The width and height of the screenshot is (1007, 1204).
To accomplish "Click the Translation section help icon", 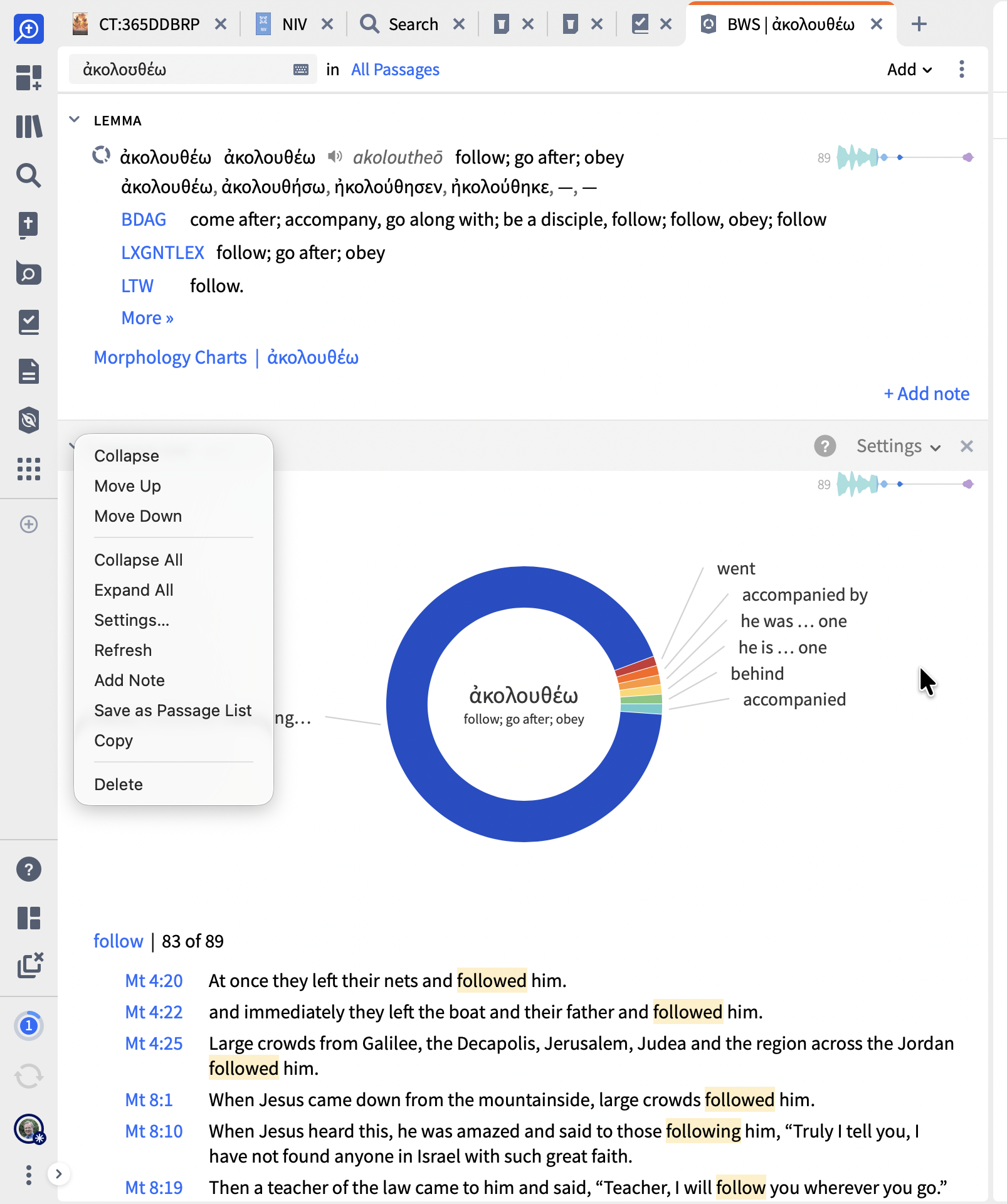I will 825,446.
